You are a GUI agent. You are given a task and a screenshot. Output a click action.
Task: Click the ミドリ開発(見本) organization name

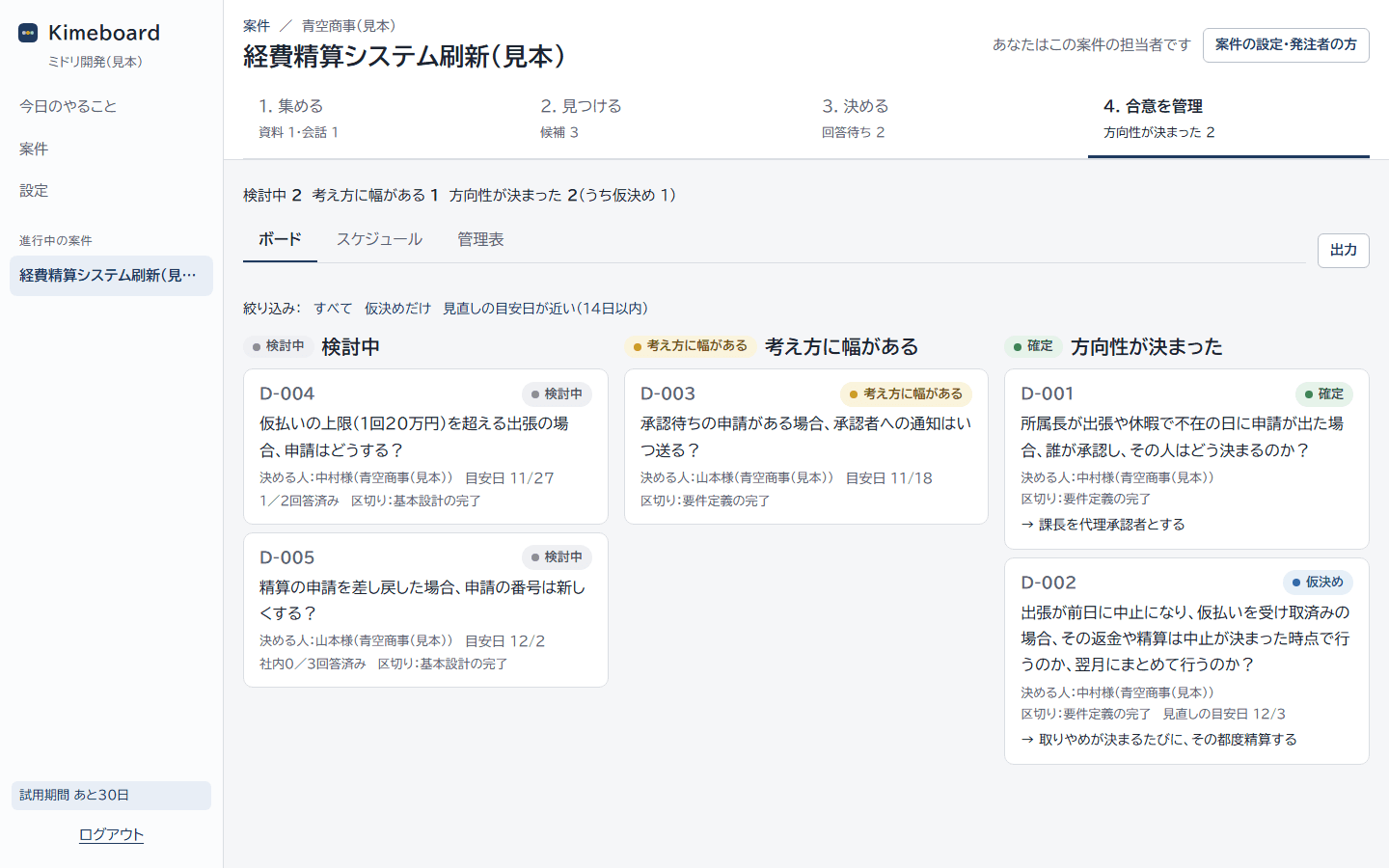tap(95, 62)
